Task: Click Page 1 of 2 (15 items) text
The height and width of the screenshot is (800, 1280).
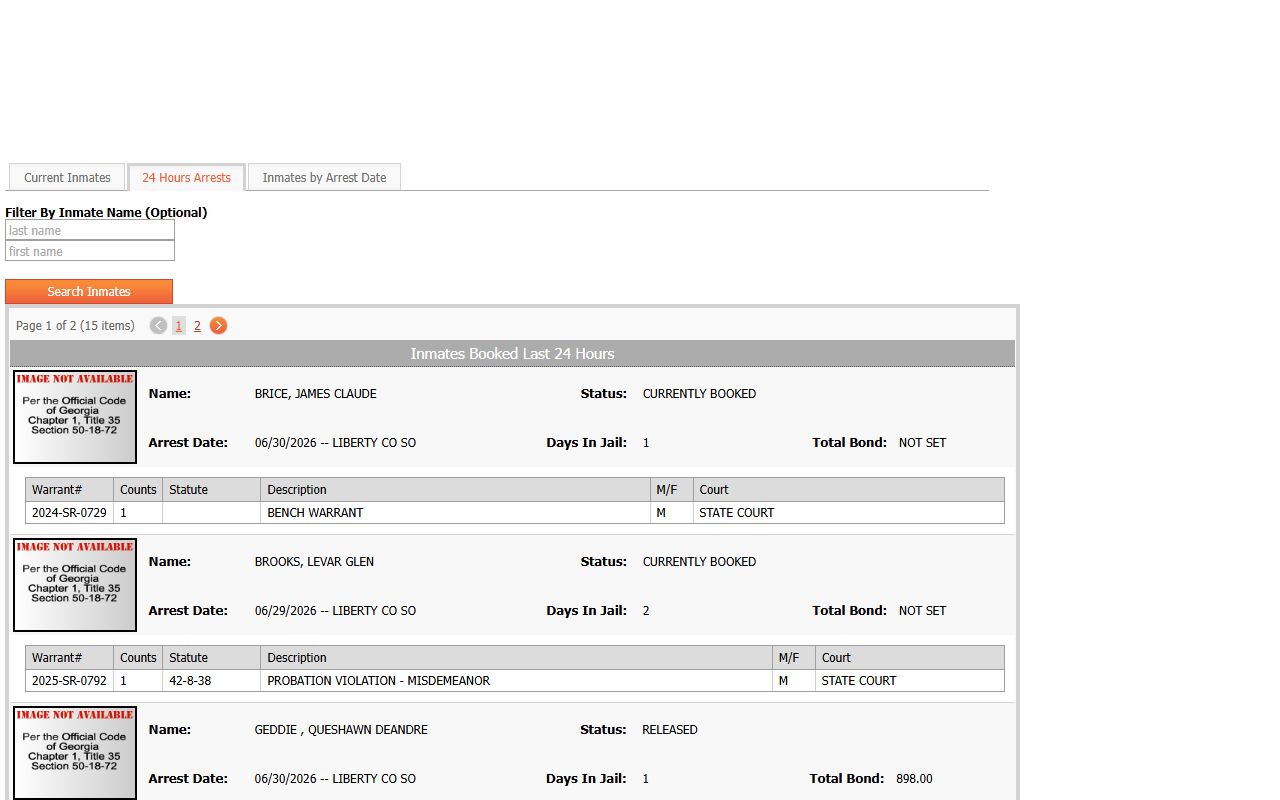Action: pos(75,325)
